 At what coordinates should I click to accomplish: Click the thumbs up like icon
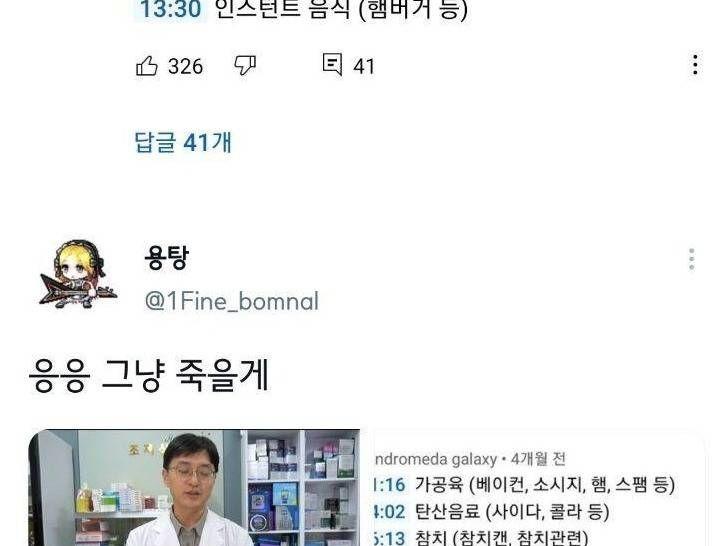pos(147,66)
